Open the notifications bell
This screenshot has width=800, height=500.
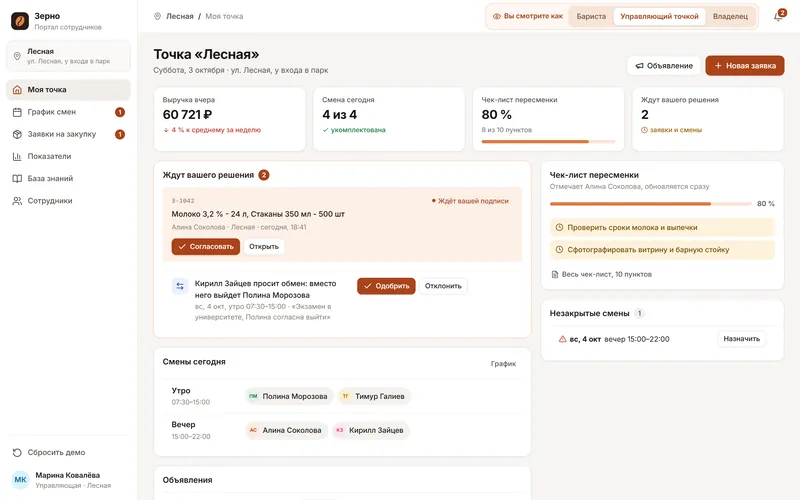[x=778, y=17]
